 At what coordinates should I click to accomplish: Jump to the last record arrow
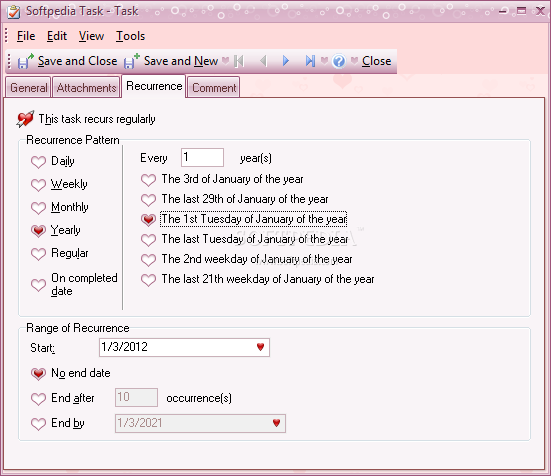[310, 61]
